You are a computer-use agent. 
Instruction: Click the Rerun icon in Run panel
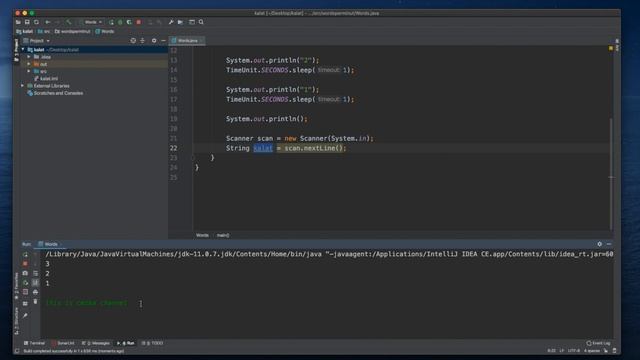(x=25, y=254)
